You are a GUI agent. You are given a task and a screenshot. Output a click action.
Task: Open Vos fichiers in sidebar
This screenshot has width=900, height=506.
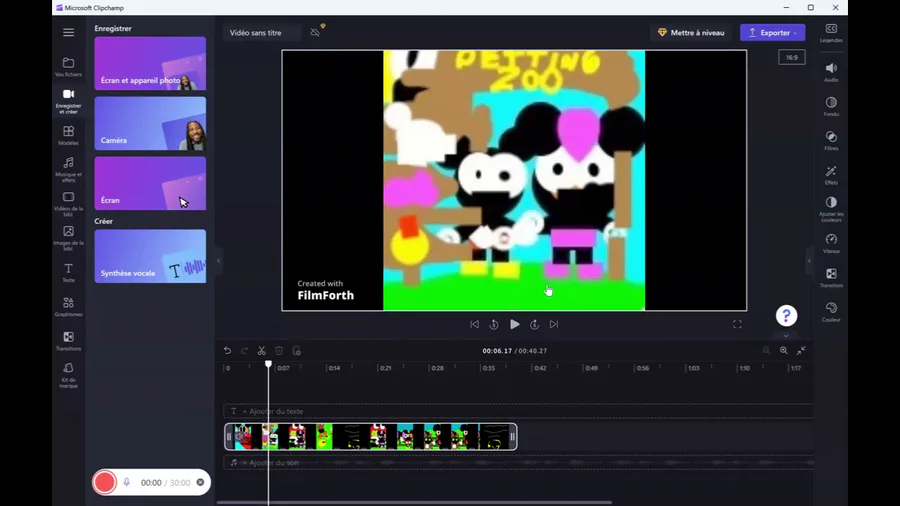[68, 67]
